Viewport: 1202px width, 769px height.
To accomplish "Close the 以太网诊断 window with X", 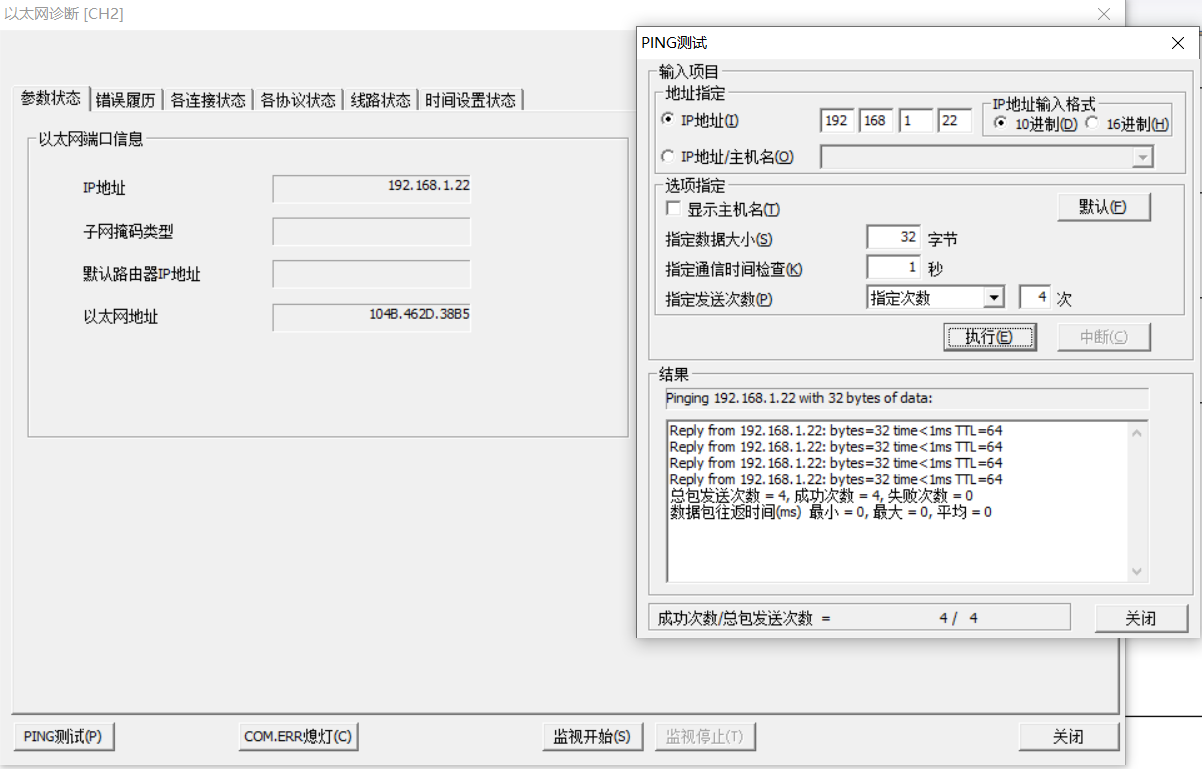I will (x=1104, y=14).
